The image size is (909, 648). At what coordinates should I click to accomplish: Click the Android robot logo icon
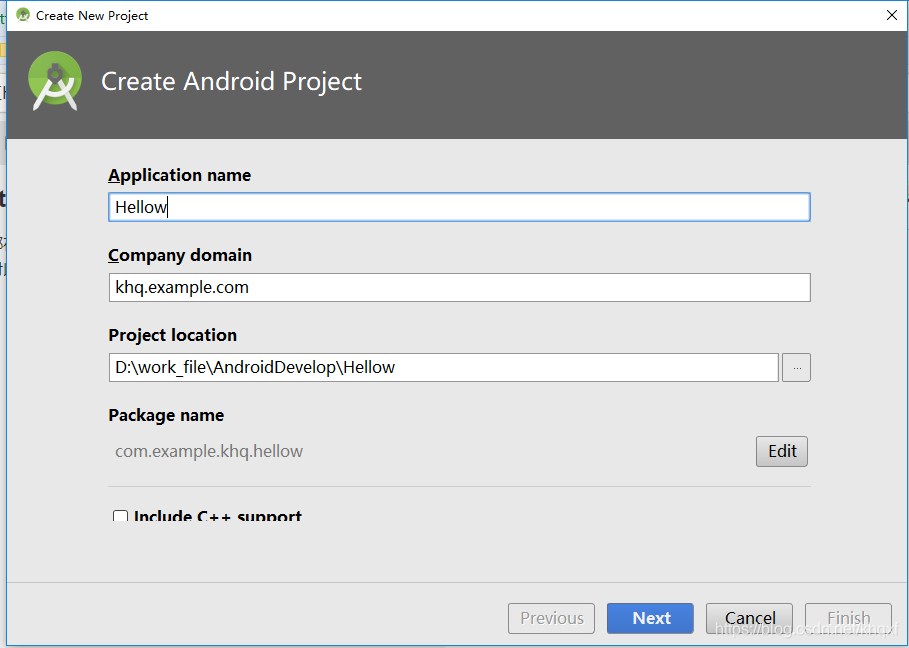[54, 81]
